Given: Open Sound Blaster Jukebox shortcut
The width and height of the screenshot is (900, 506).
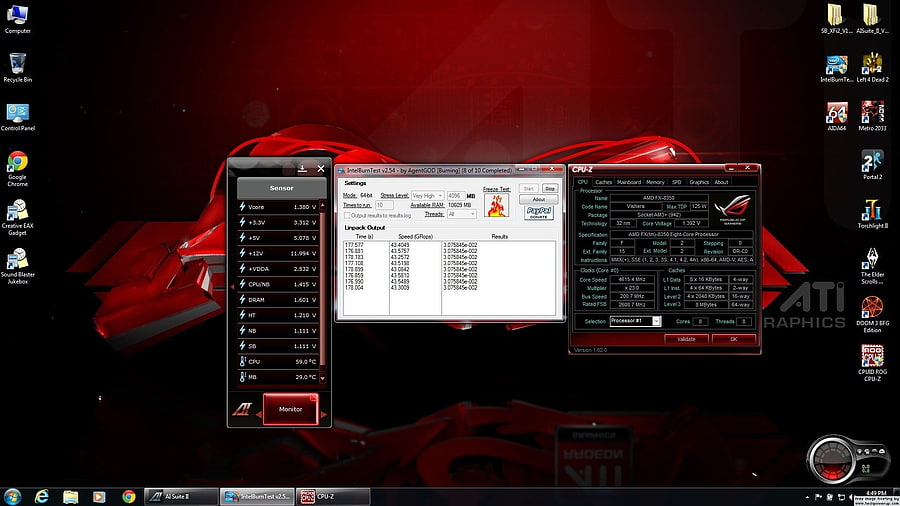Looking at the screenshot, I should (17, 266).
